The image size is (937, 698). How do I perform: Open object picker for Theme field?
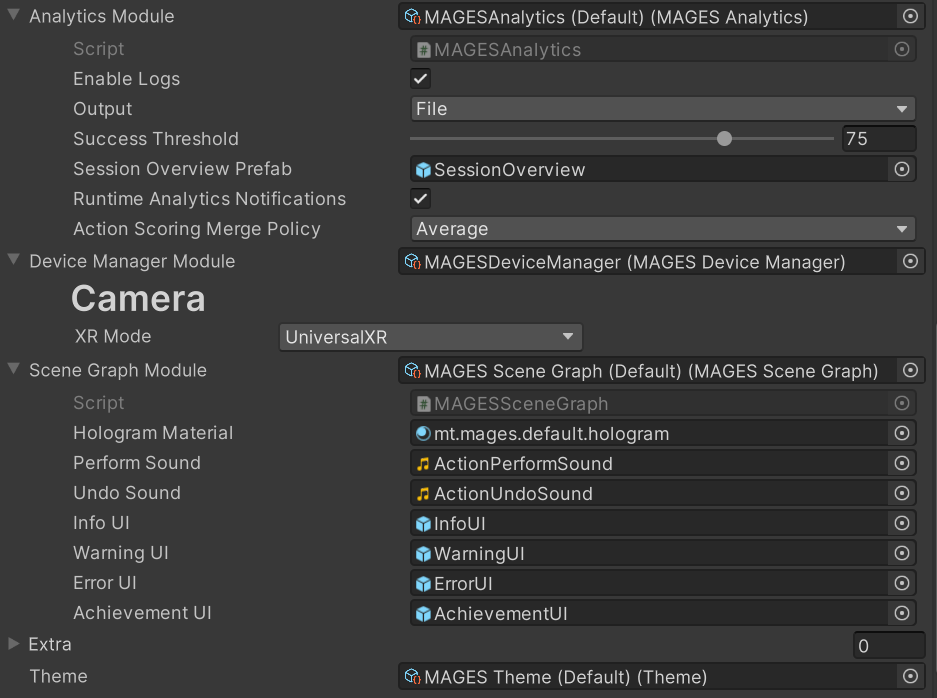pyautogui.click(x=910, y=676)
